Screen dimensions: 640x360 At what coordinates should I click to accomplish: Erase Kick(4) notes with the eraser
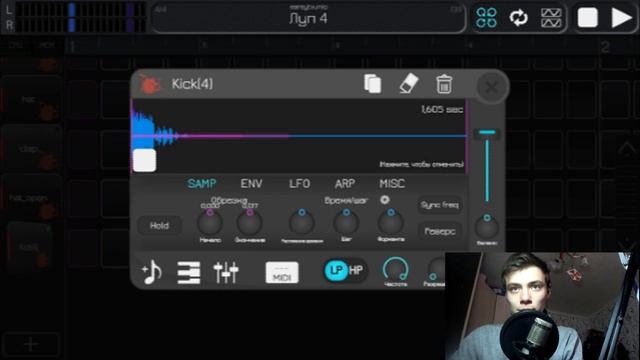click(409, 83)
